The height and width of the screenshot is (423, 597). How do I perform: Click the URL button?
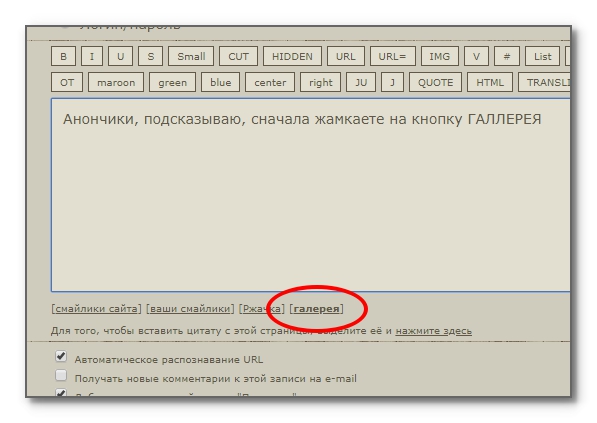click(x=345, y=56)
